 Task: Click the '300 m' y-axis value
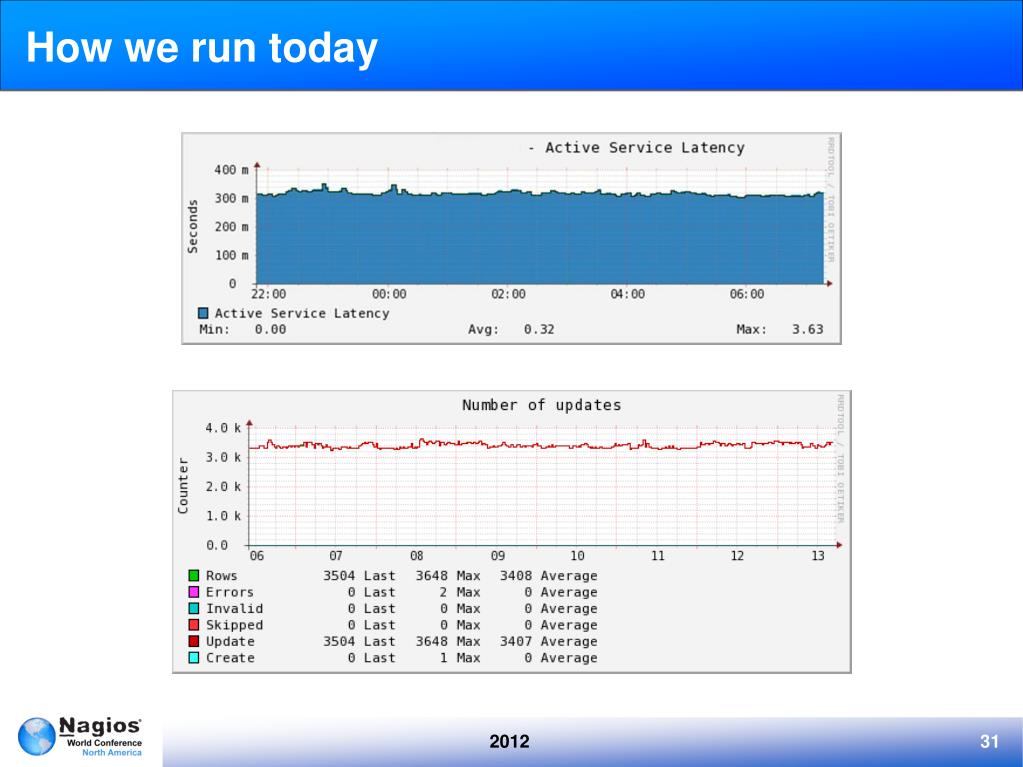[x=232, y=198]
